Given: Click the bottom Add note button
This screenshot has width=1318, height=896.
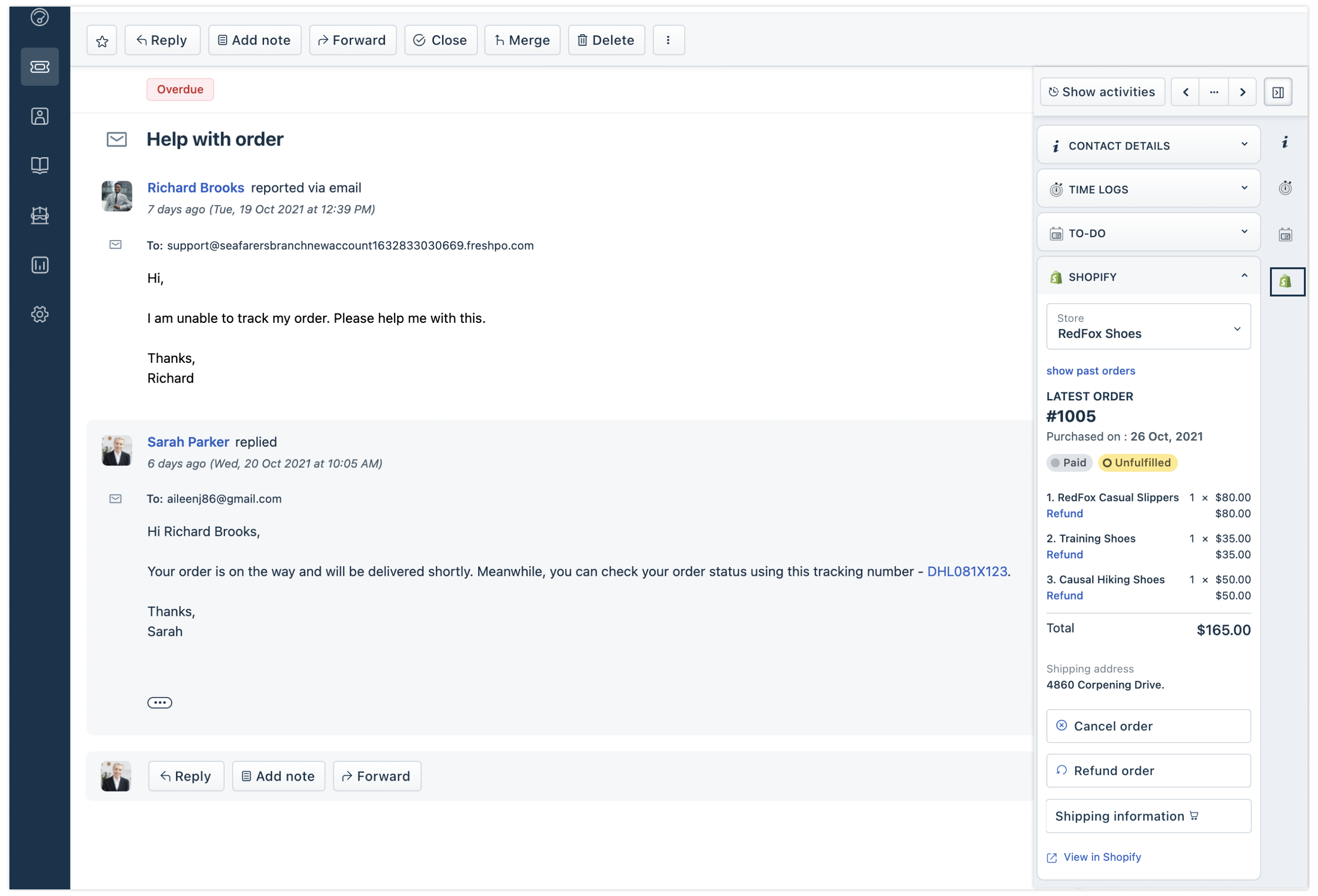Looking at the screenshot, I should tap(279, 776).
